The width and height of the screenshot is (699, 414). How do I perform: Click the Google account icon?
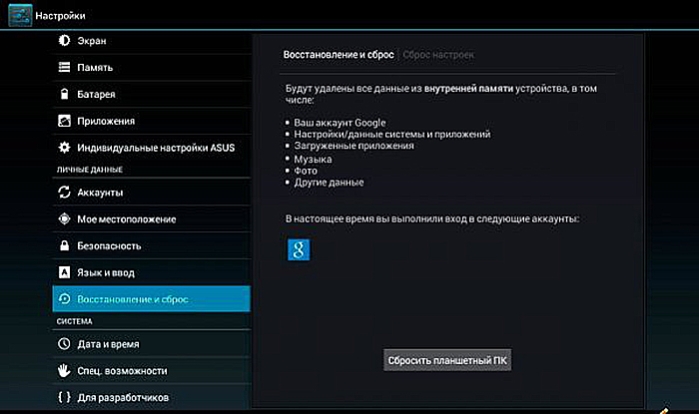click(x=298, y=250)
